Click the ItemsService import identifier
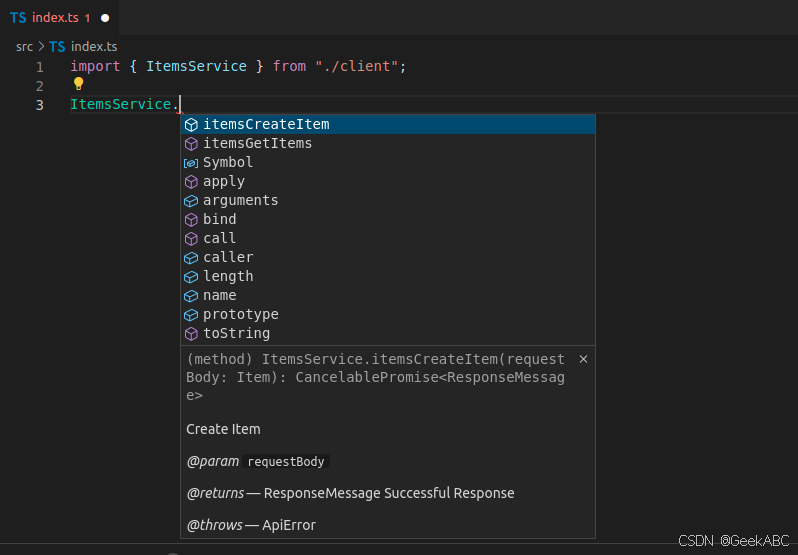798x555 pixels. [196, 66]
